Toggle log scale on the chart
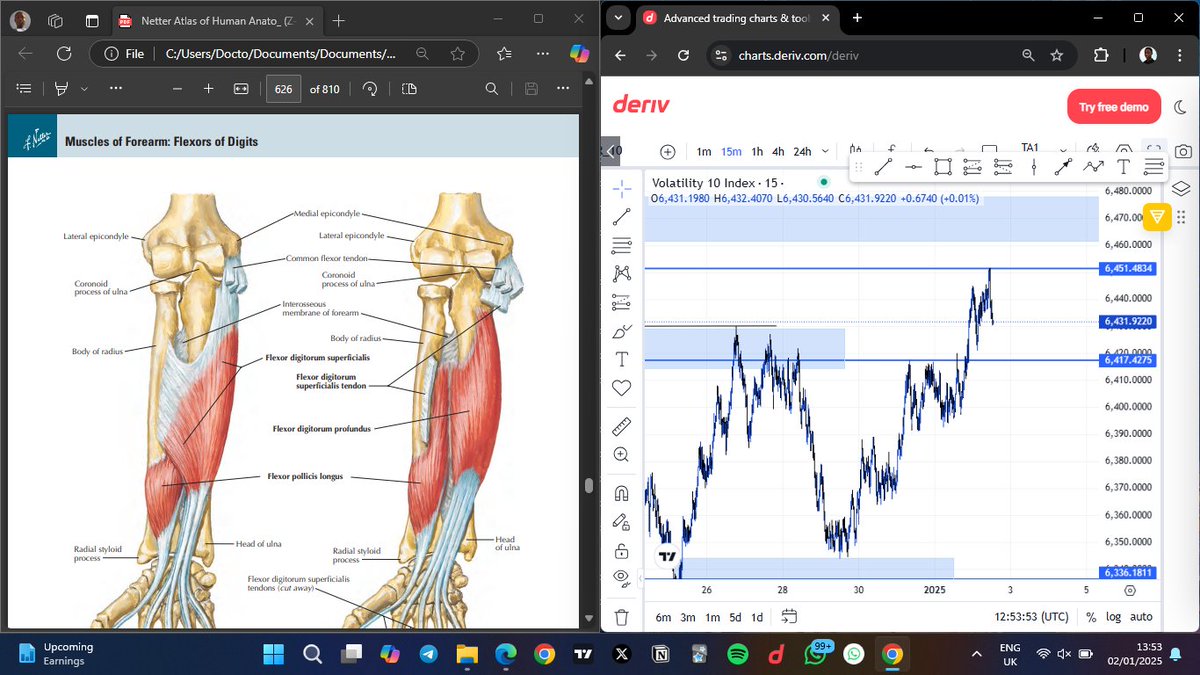Image resolution: width=1200 pixels, height=675 pixels. 1113,617
